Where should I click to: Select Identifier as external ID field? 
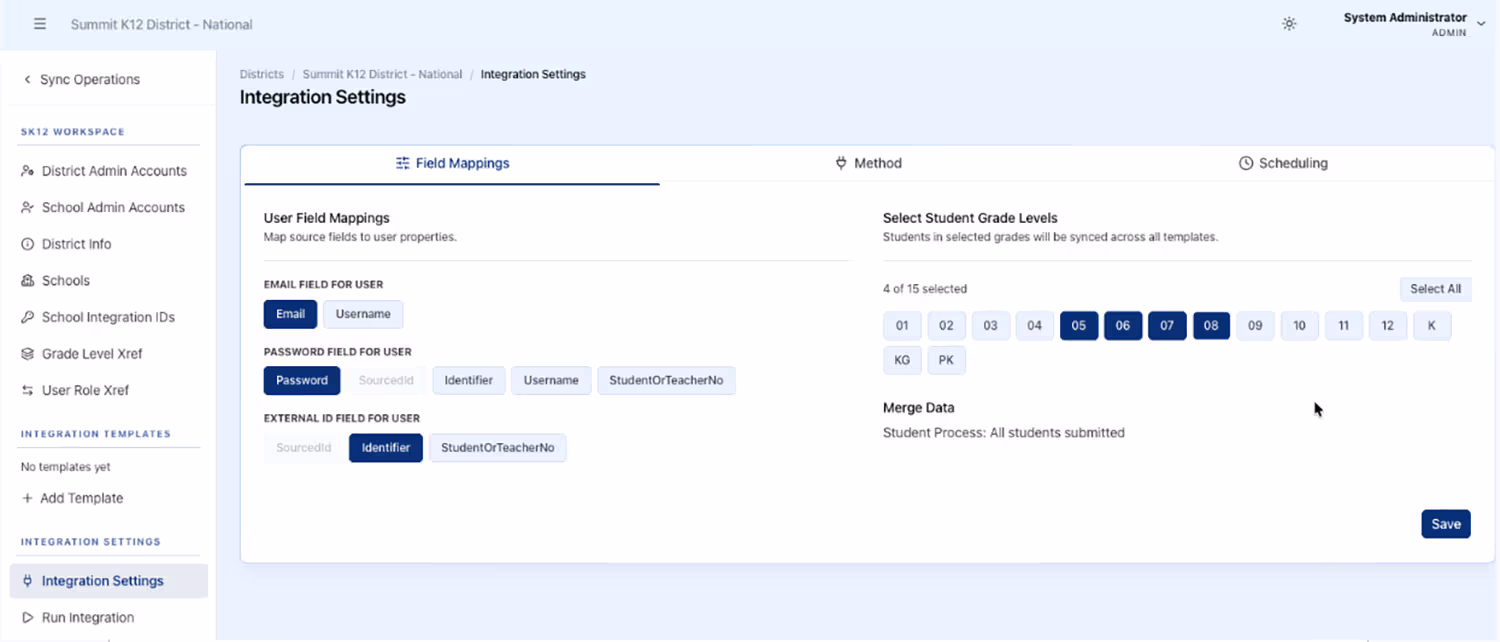click(x=386, y=448)
